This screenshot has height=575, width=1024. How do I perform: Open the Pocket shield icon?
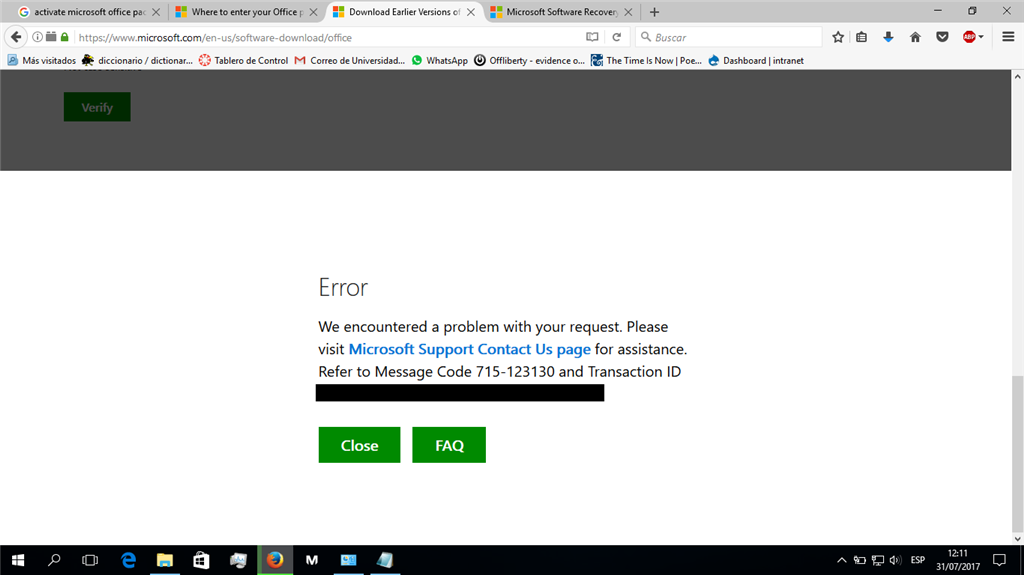tap(942, 37)
